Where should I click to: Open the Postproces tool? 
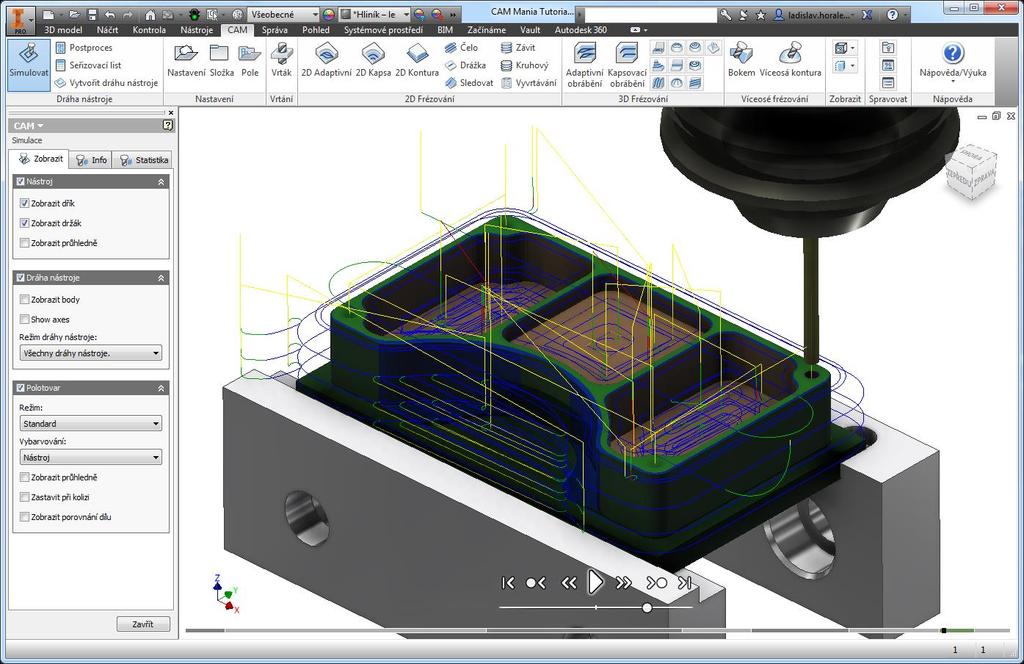tap(84, 48)
